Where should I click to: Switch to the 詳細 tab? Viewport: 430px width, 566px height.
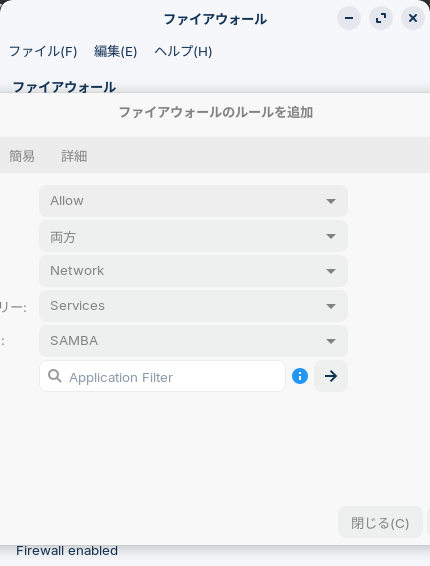[x=74, y=156]
